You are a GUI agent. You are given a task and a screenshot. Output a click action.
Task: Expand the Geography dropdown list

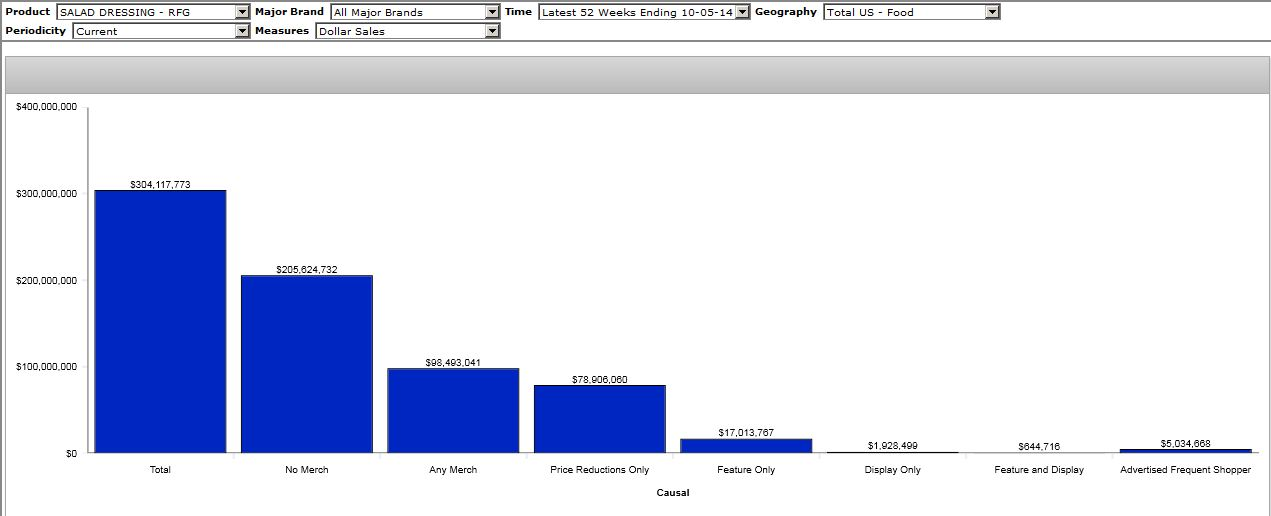(991, 12)
